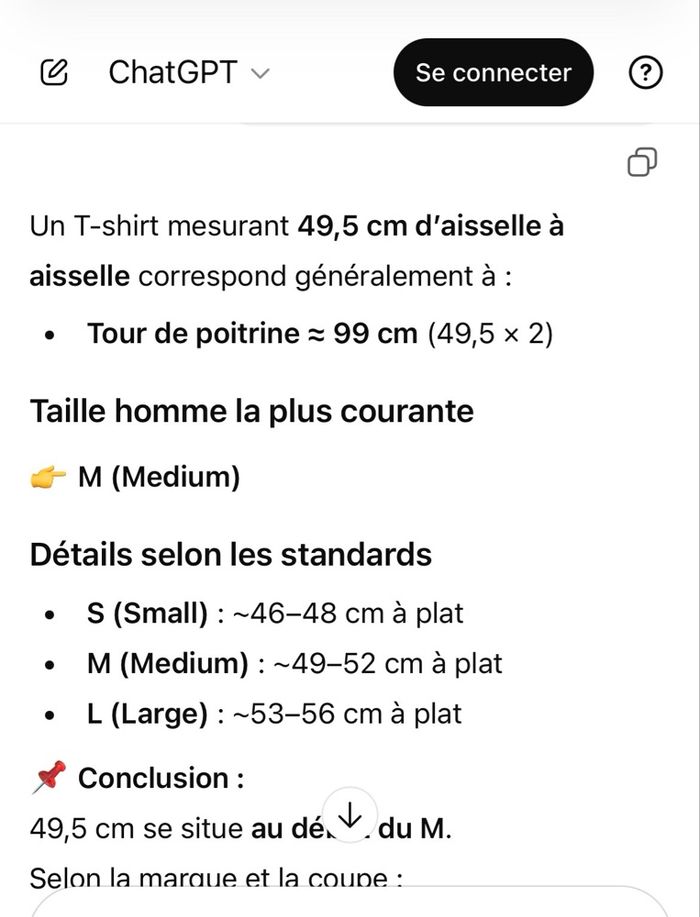The width and height of the screenshot is (700, 917).
Task: Select the Tour de poitrine bullet line
Action: (319, 334)
